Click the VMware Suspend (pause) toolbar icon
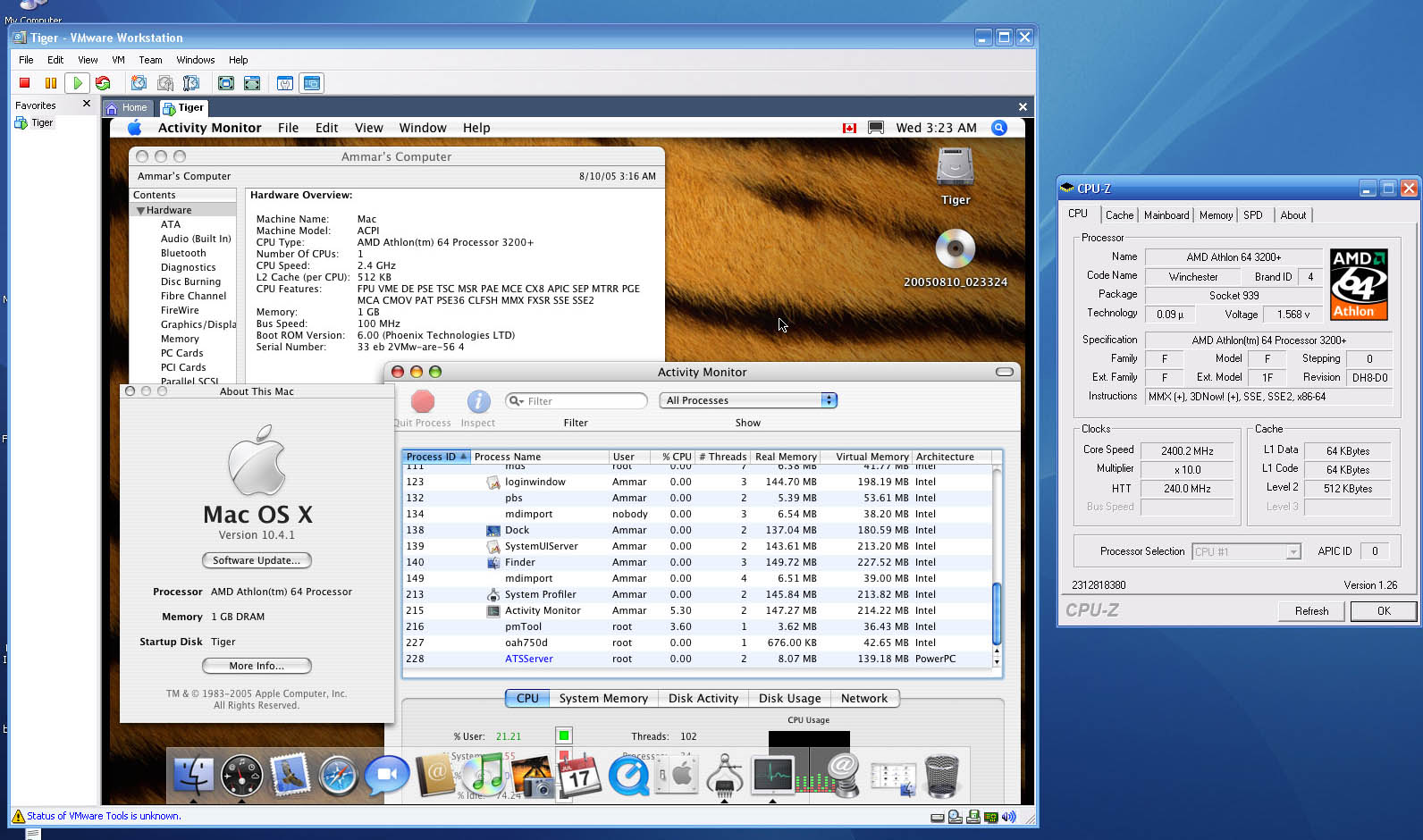This screenshot has height=840, width=1423. point(51,83)
